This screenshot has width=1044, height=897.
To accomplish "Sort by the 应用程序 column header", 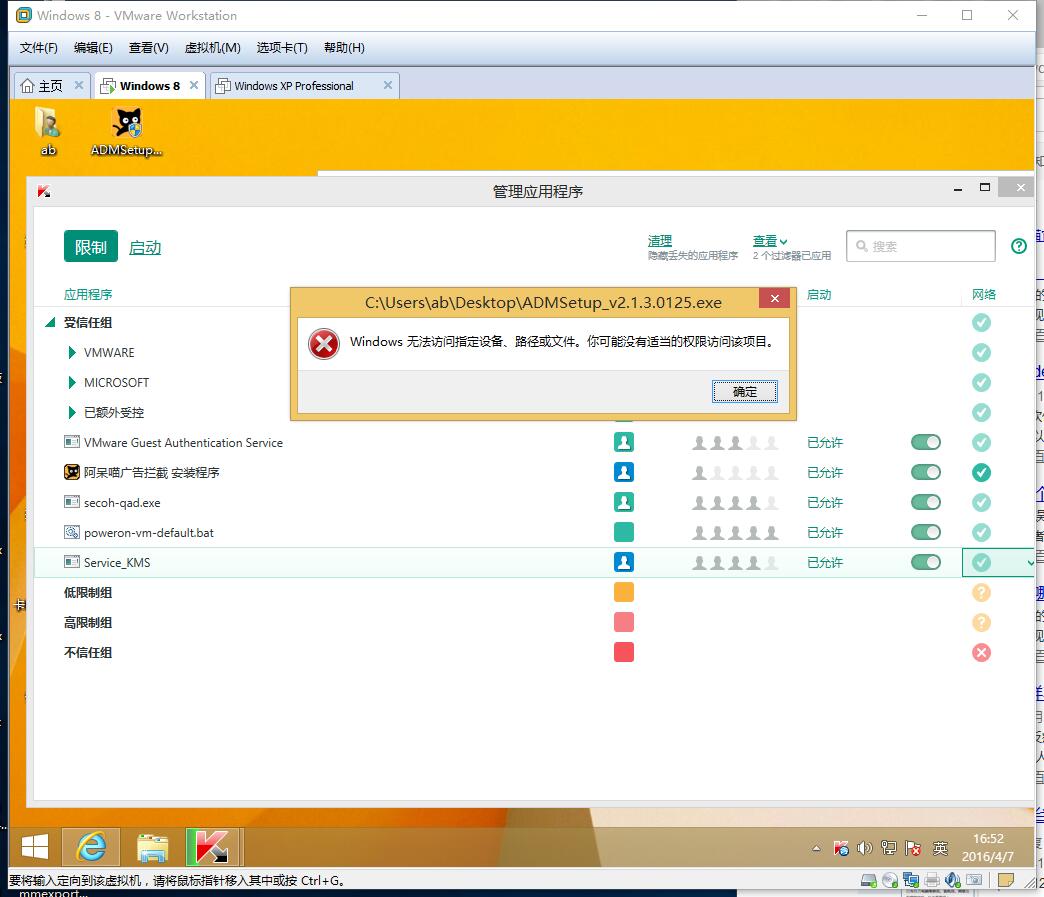I will pyautogui.click(x=88, y=294).
